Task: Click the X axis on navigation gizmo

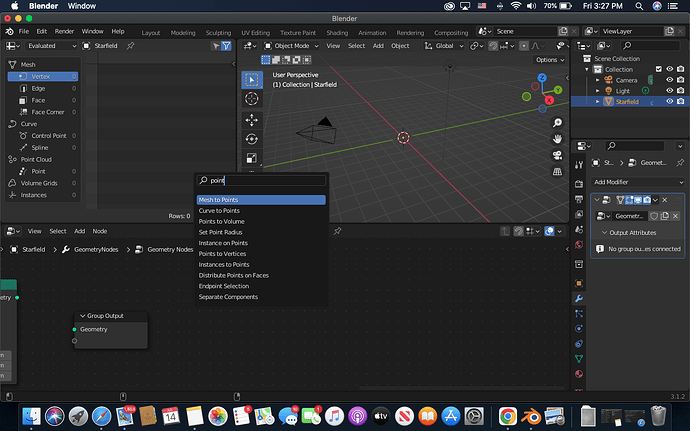Action: coord(549,100)
